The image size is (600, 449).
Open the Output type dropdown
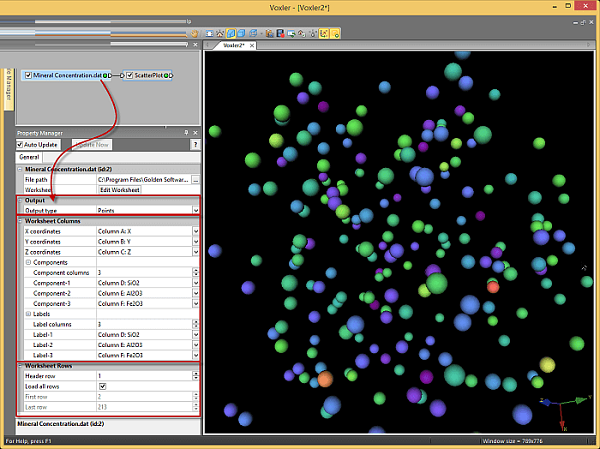pos(196,210)
